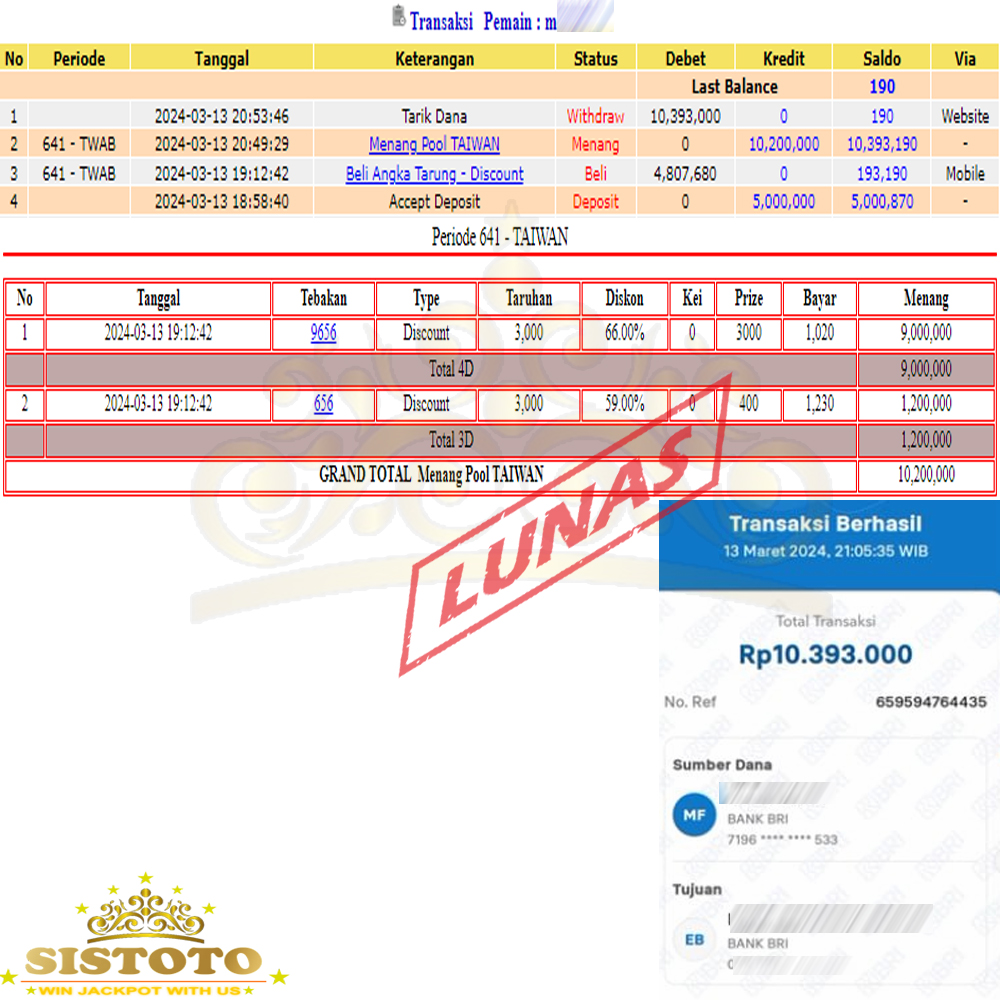Click the Saldo column header
The image size is (1000, 1000).
pyautogui.click(x=881, y=59)
